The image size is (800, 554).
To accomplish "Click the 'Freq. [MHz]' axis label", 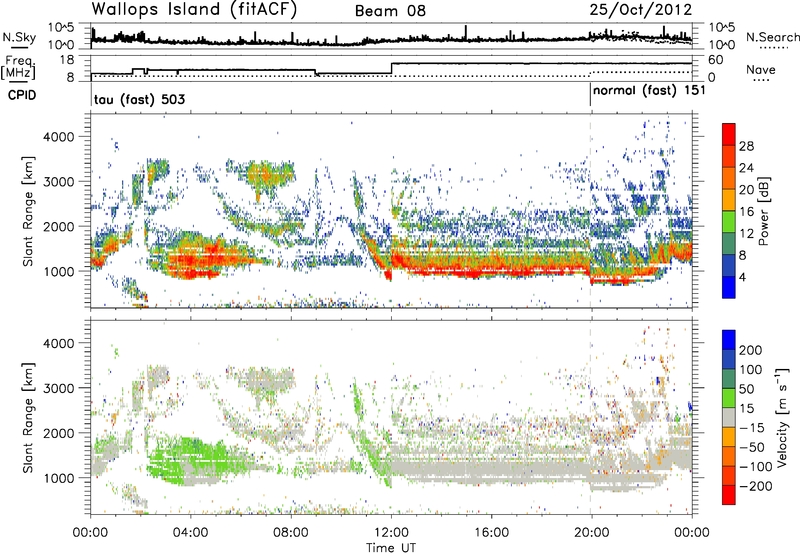I will [18, 67].
